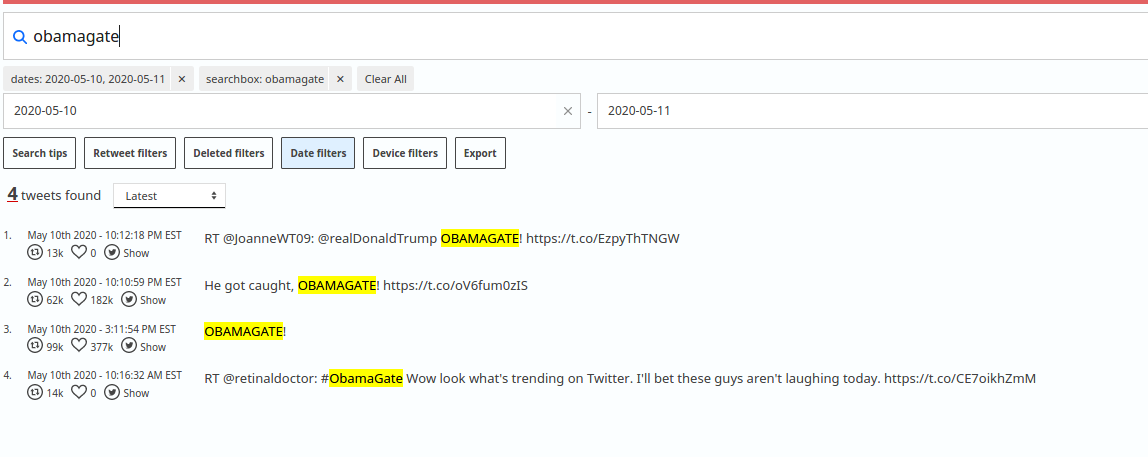
Task: Click the 'dates: 2020-05-10, 2020-05-11' chip label
Action: (88, 79)
